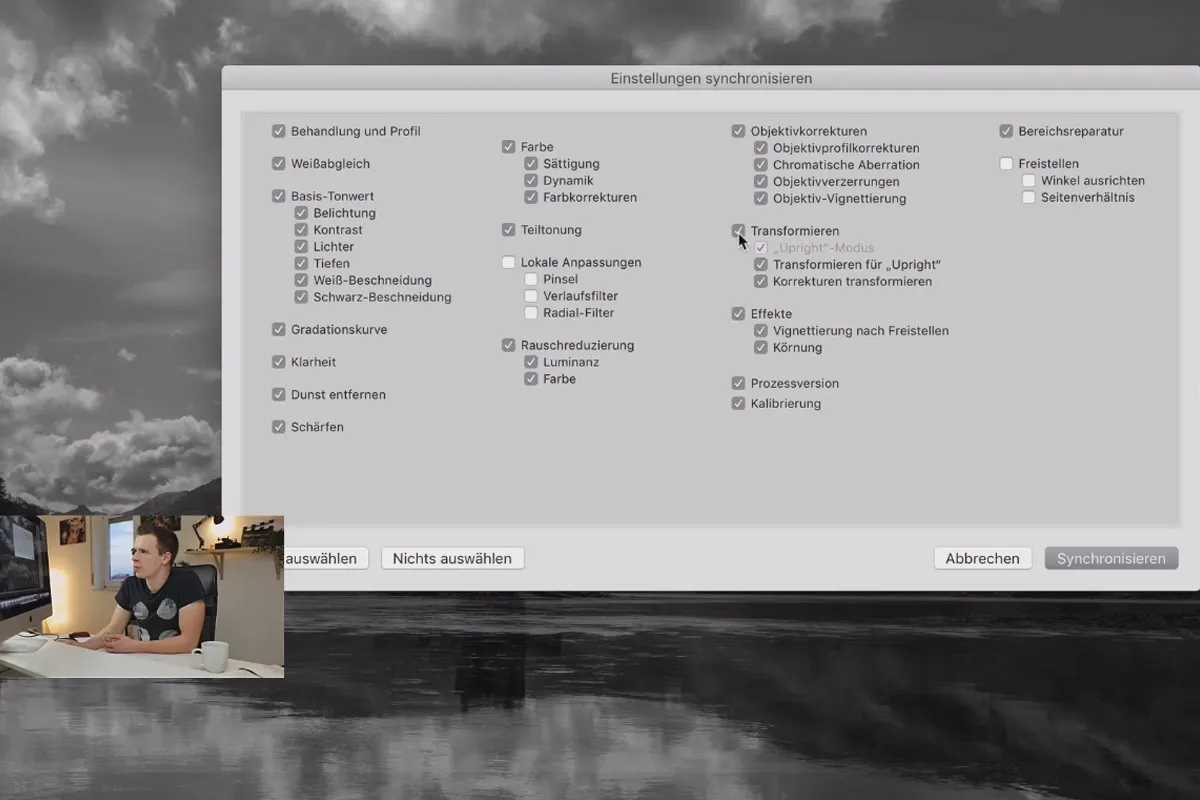Confirm with Synchronisieren button
The image size is (1200, 800).
click(x=1111, y=558)
